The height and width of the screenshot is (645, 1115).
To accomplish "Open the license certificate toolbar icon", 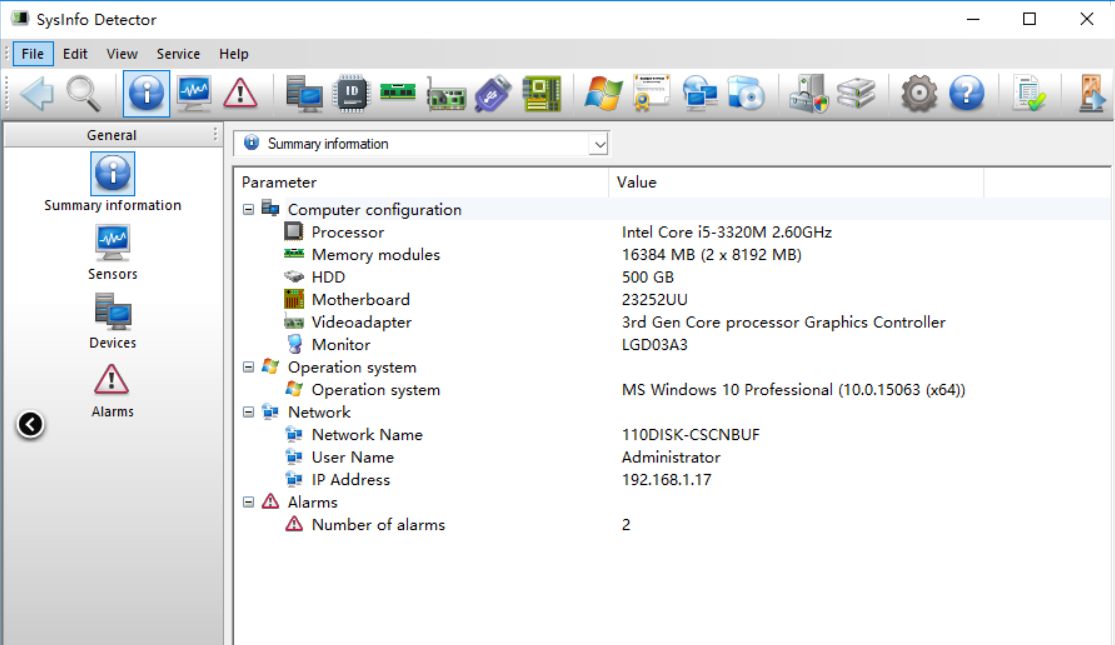I will click(651, 93).
